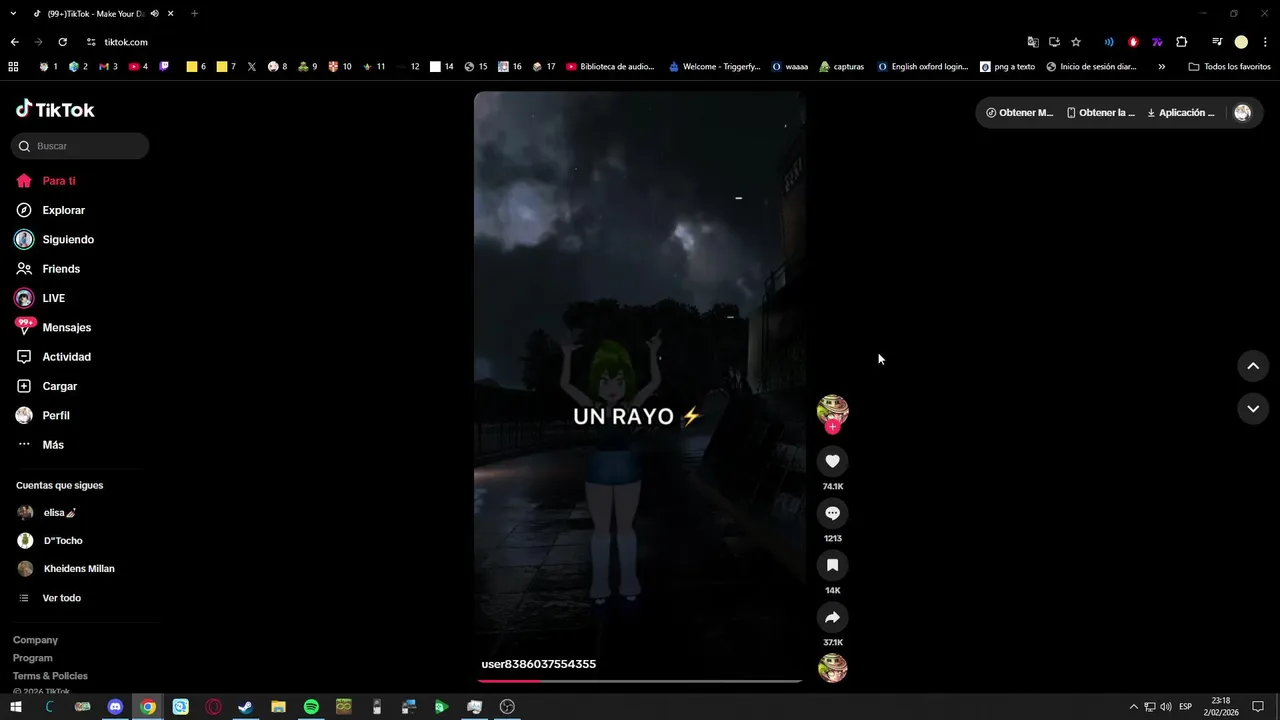Mute the TikTok tab audio icon
This screenshot has width=1280, height=720.
154,14
